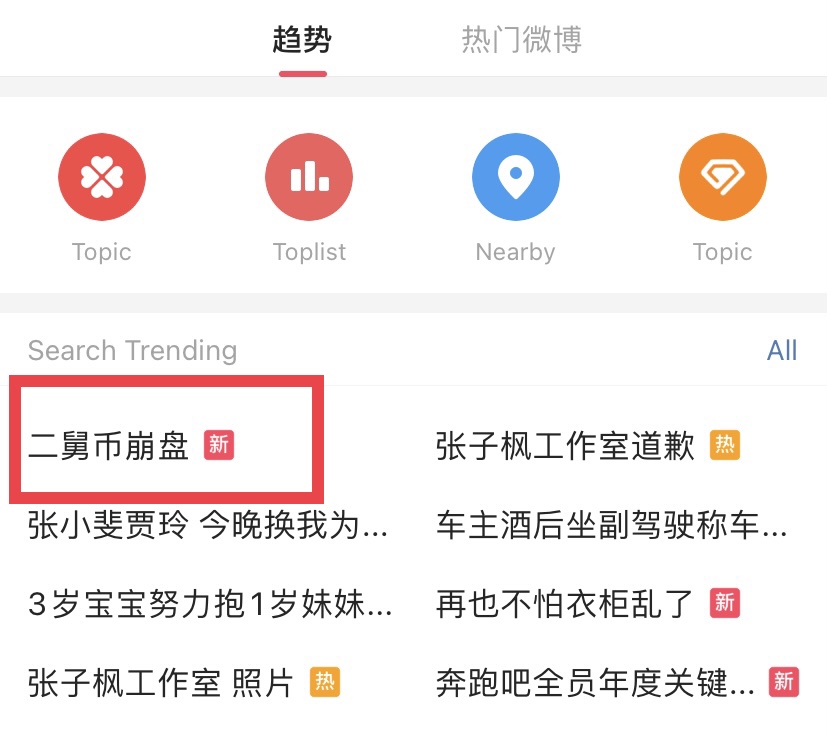Viewport: 827px width, 739px height.
Task: Open trending topic 张小斐贾玲 今晚换我为
Action: pyautogui.click(x=208, y=525)
